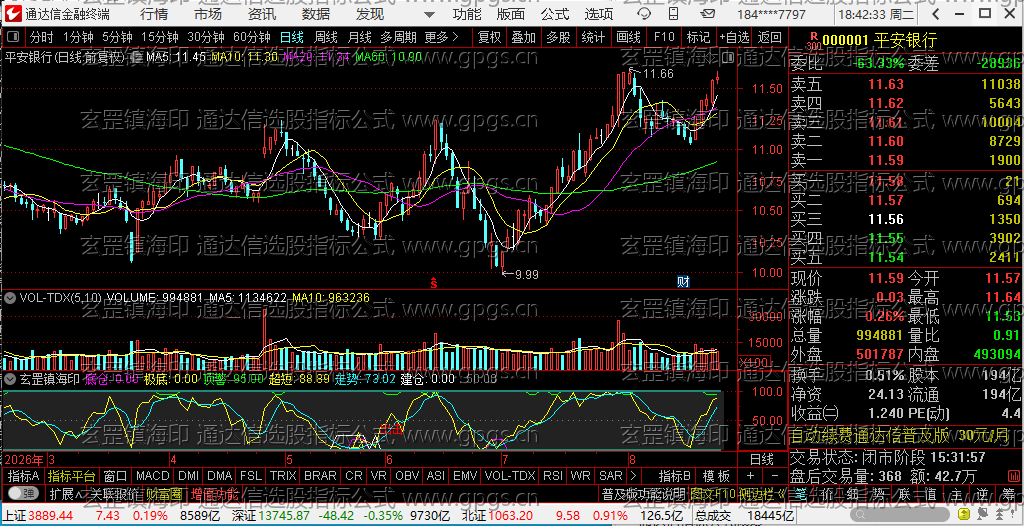This screenshot has height=526, width=1024.
Task: Open the 功能 menu
Action: point(467,14)
